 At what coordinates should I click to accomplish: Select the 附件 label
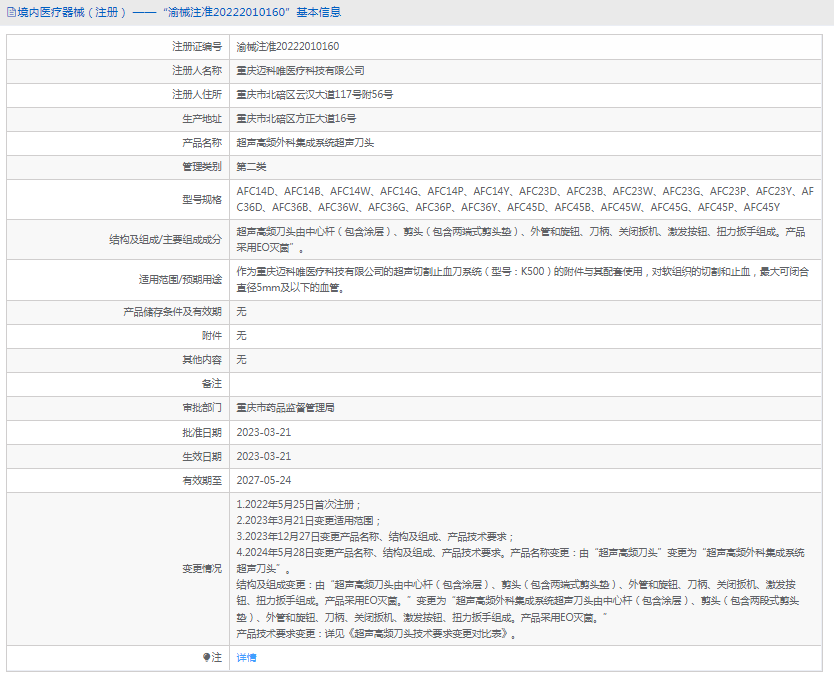point(212,336)
